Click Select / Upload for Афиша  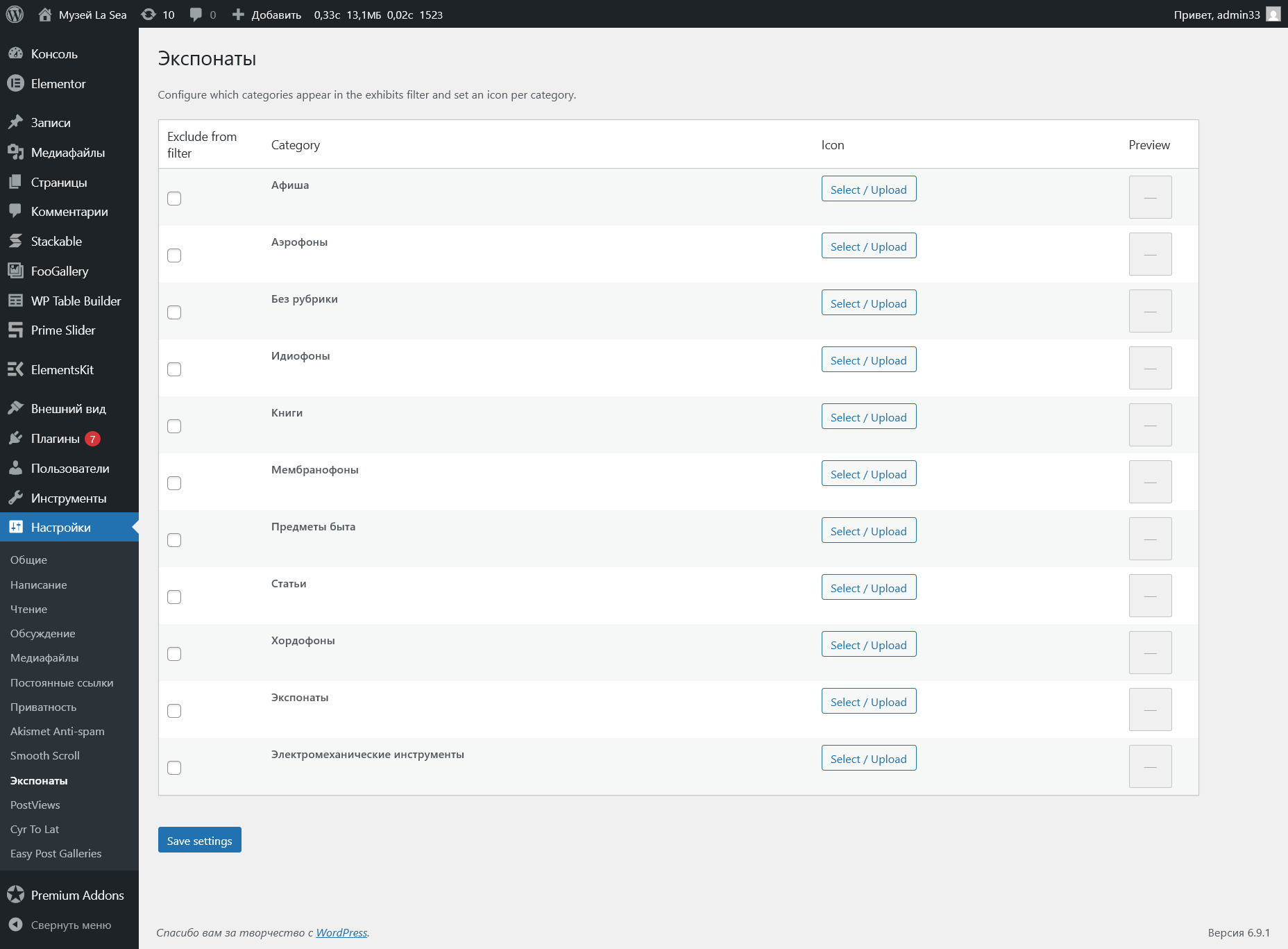(869, 189)
